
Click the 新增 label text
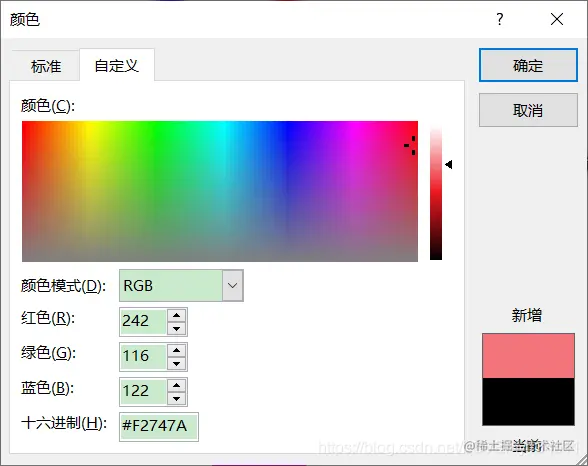(527, 315)
